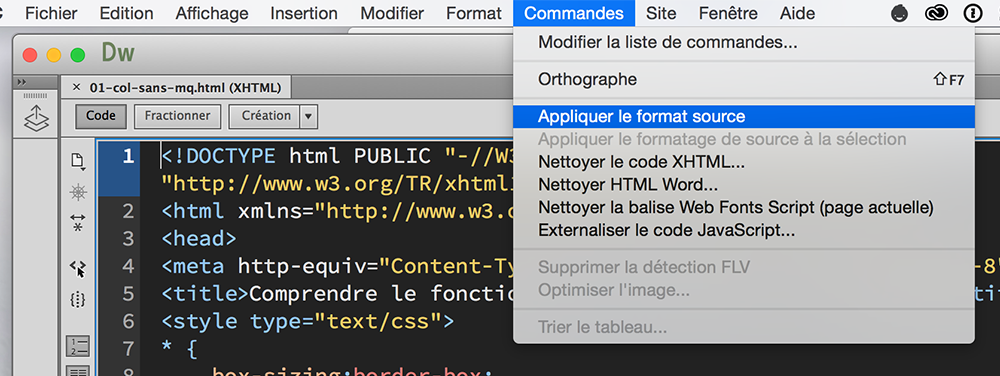Open the round face menu bar icon
Image resolution: width=1000 pixels, height=376 pixels.
[900, 13]
